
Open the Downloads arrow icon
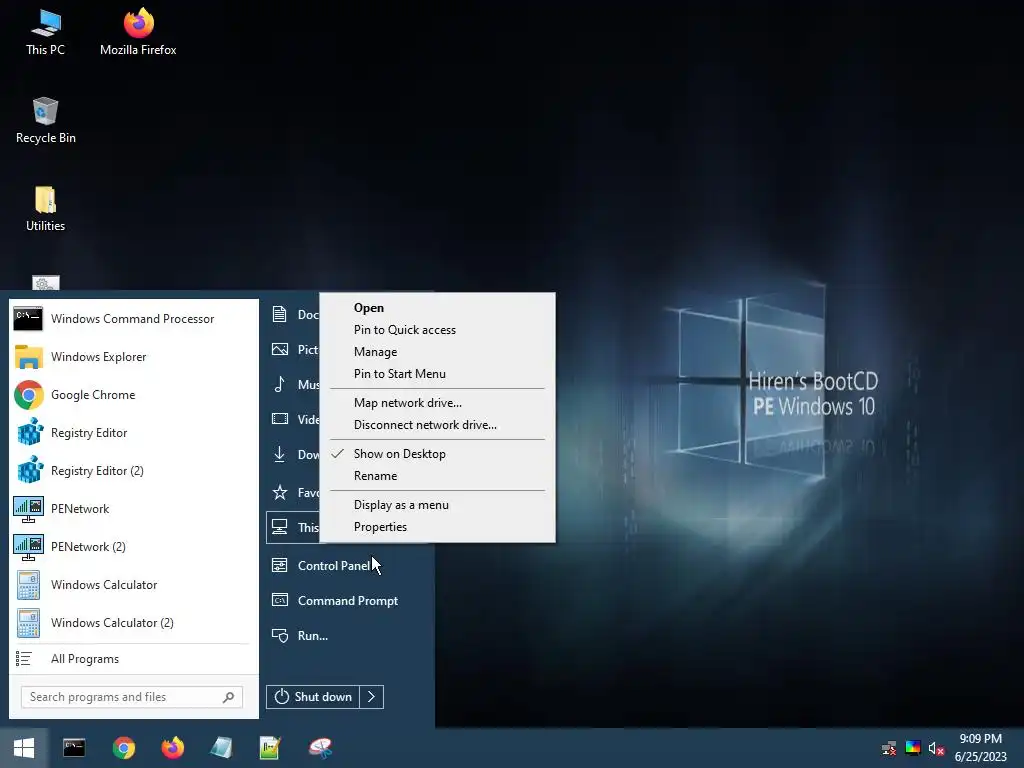280,454
